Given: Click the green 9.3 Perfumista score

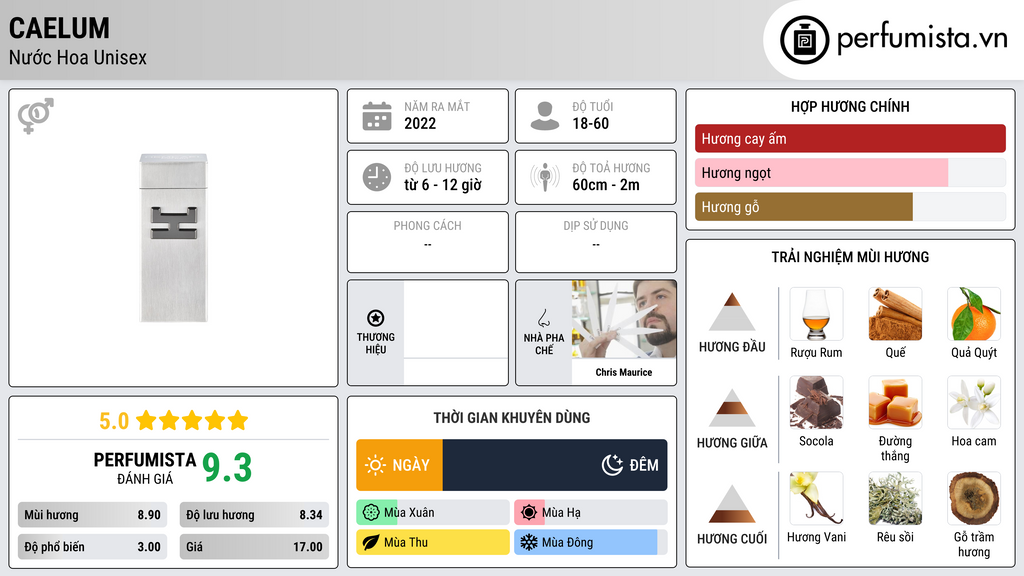Looking at the screenshot, I should [227, 468].
